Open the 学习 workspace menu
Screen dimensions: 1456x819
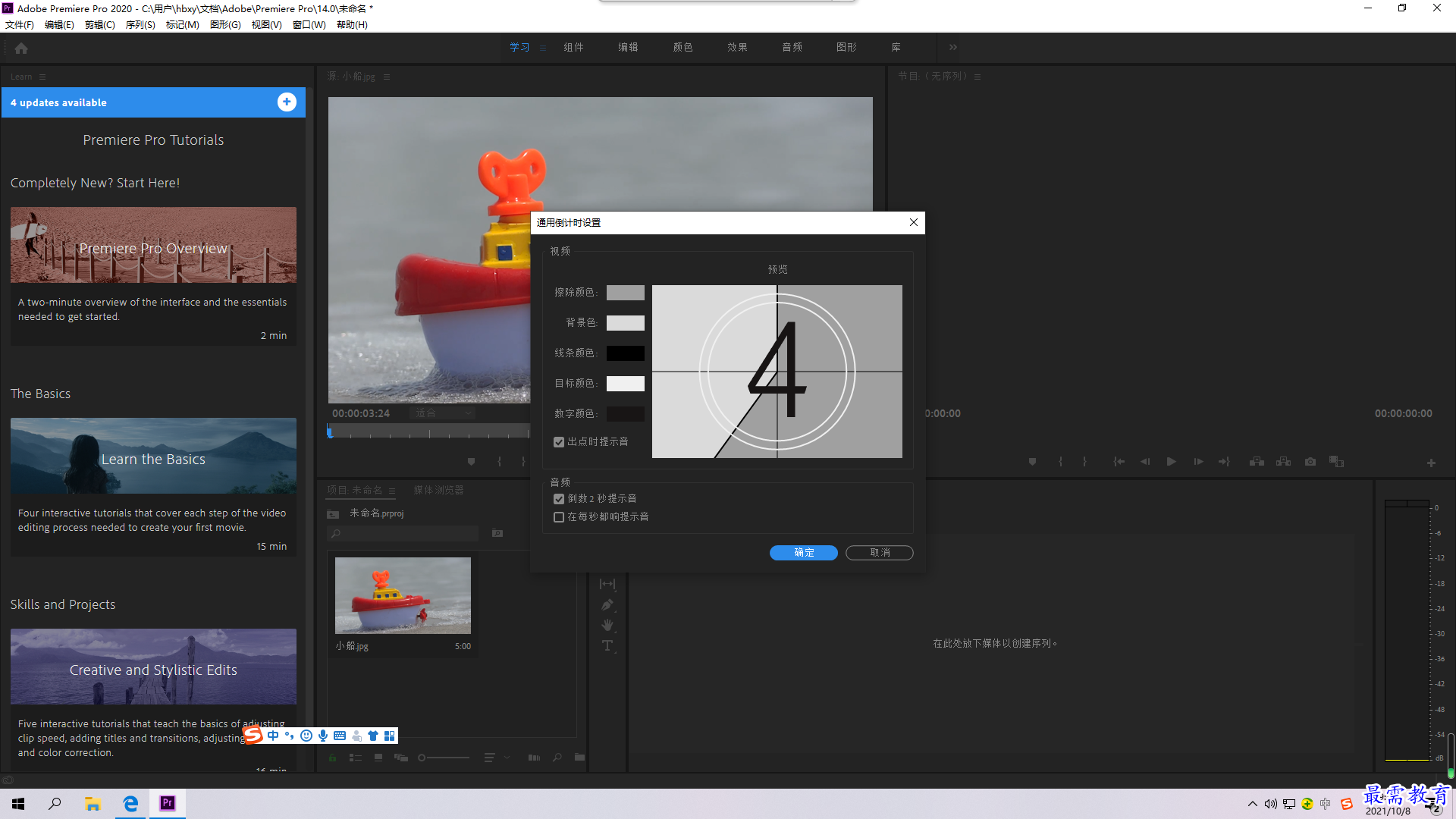coord(543,48)
